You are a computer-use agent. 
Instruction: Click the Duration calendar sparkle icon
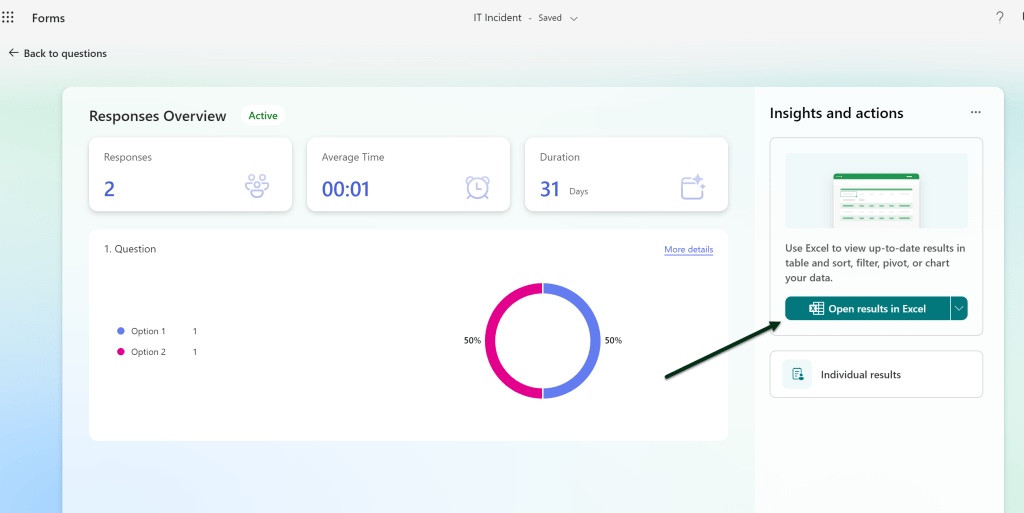pos(693,187)
